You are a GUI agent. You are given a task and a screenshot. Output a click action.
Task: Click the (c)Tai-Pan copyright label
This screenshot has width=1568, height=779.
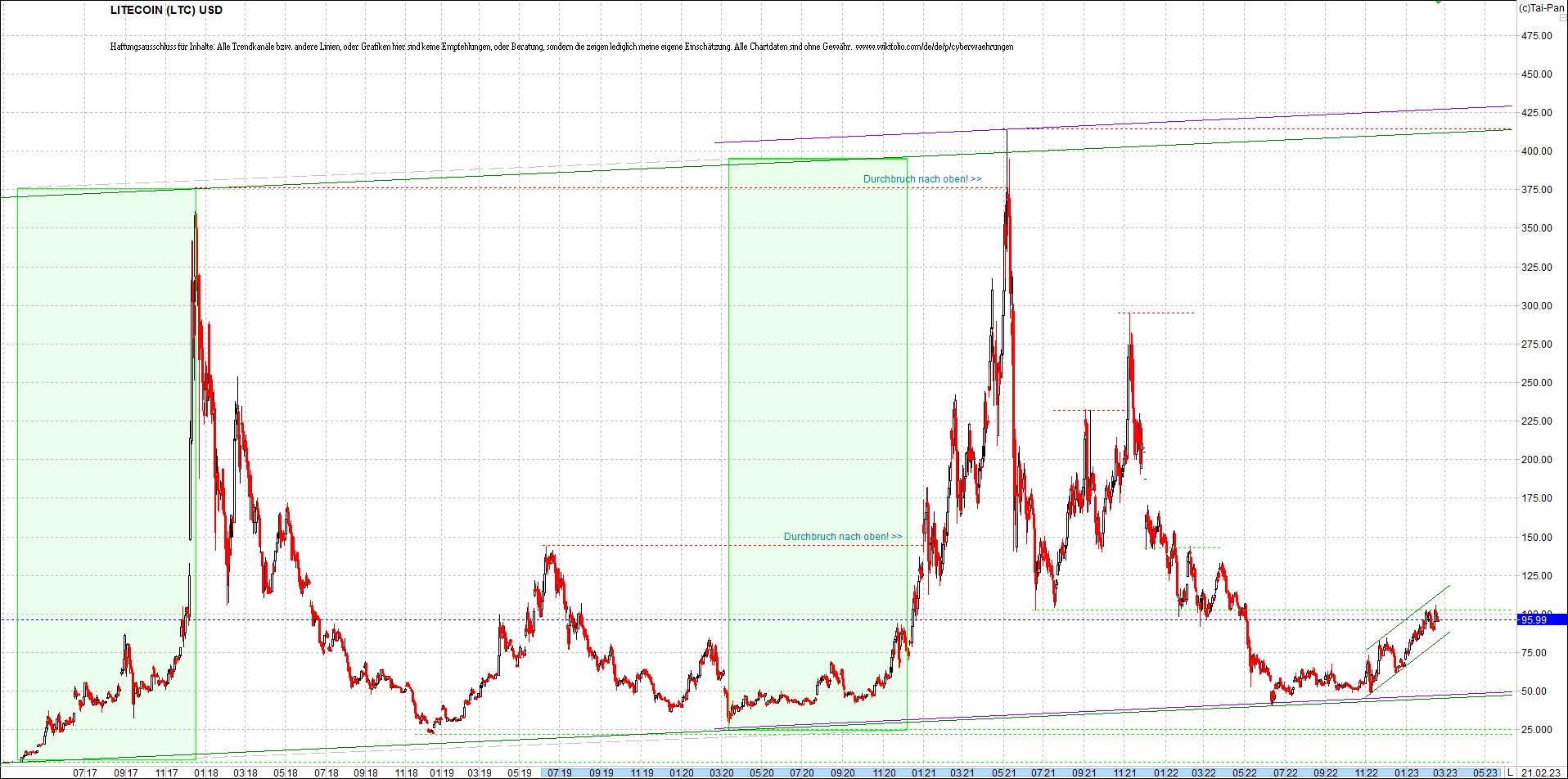pos(1542,7)
